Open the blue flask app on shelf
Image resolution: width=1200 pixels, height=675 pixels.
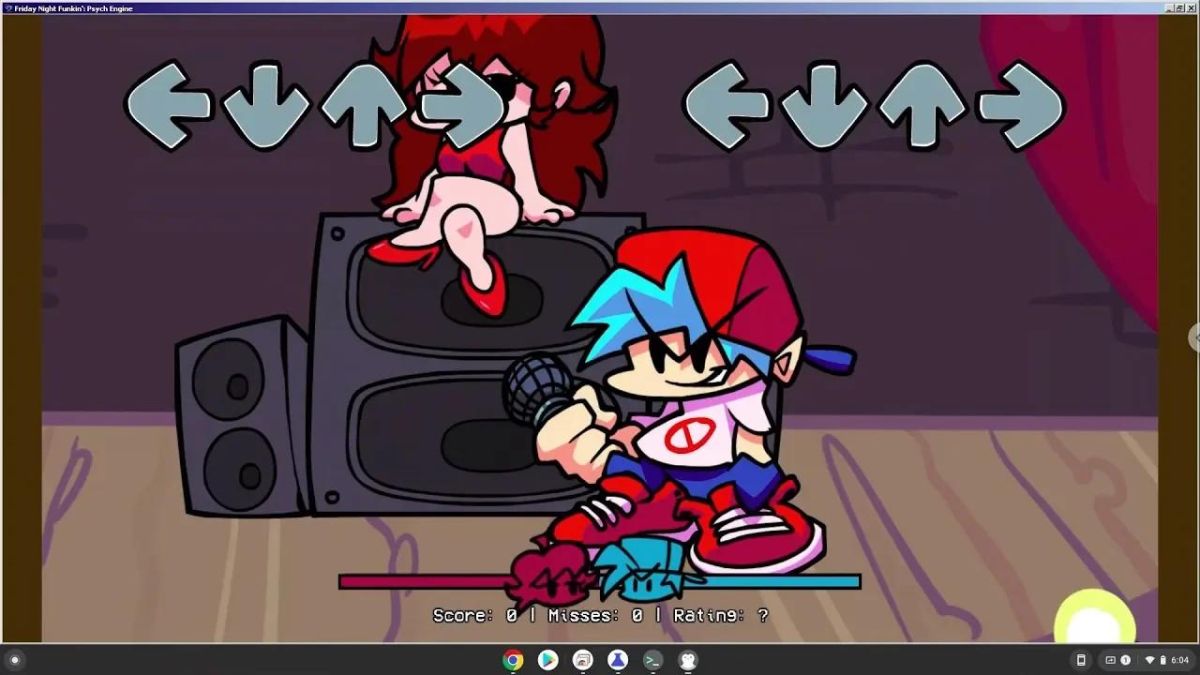(618, 660)
